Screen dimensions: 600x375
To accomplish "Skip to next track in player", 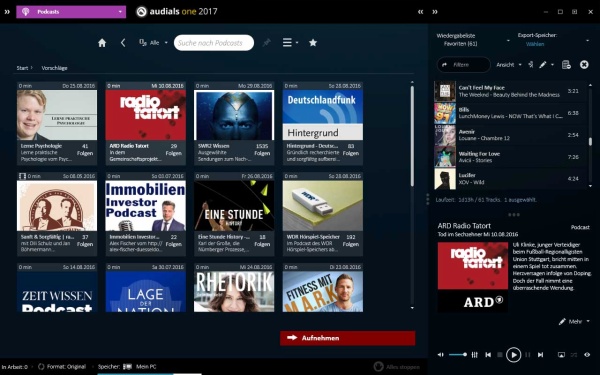I will tap(540, 355).
